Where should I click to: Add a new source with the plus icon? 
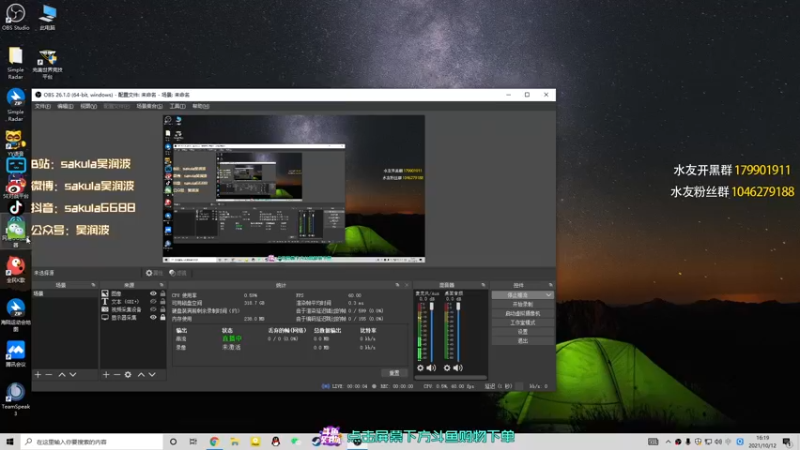[x=106, y=374]
